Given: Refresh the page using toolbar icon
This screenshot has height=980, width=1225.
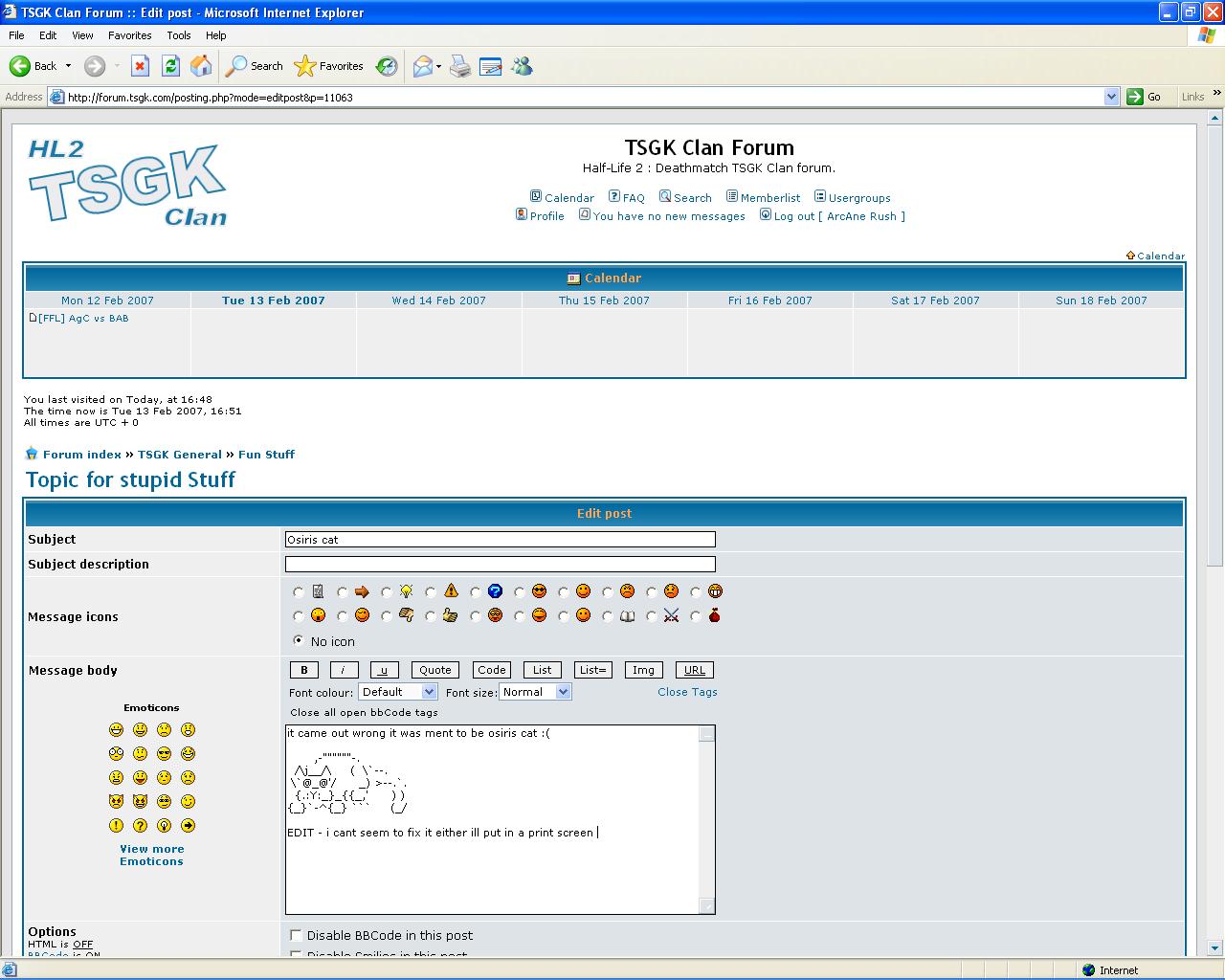Looking at the screenshot, I should (x=170, y=66).
